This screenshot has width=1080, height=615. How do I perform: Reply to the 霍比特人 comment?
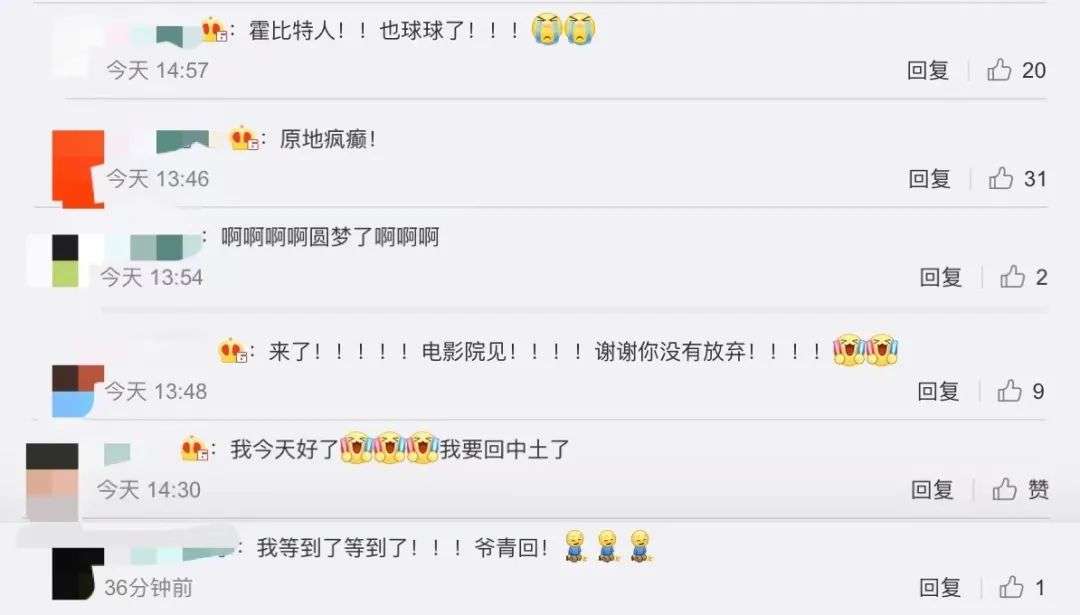point(928,70)
